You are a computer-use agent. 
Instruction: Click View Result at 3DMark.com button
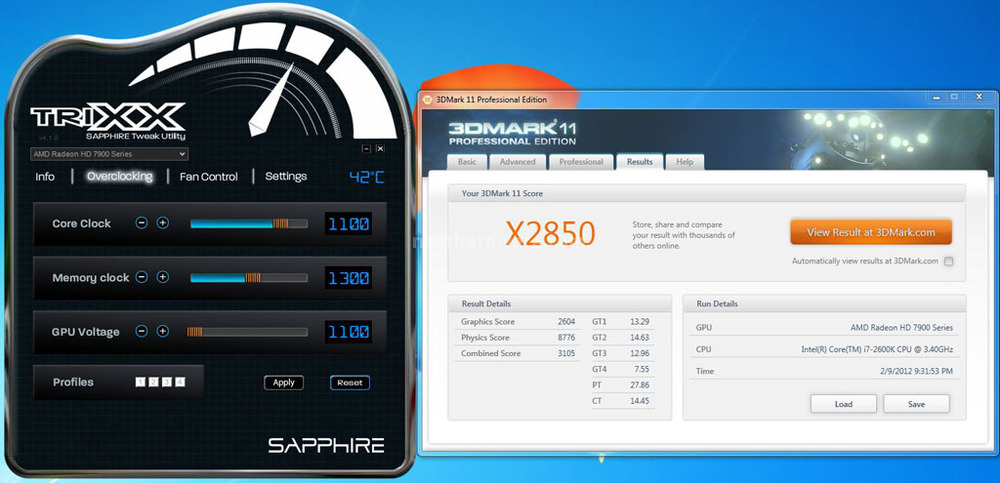click(871, 232)
